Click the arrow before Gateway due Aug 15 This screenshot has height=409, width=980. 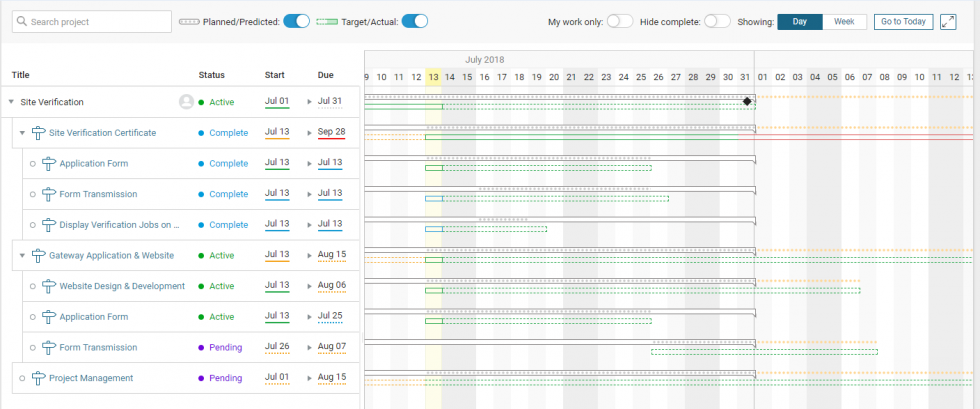(x=309, y=255)
